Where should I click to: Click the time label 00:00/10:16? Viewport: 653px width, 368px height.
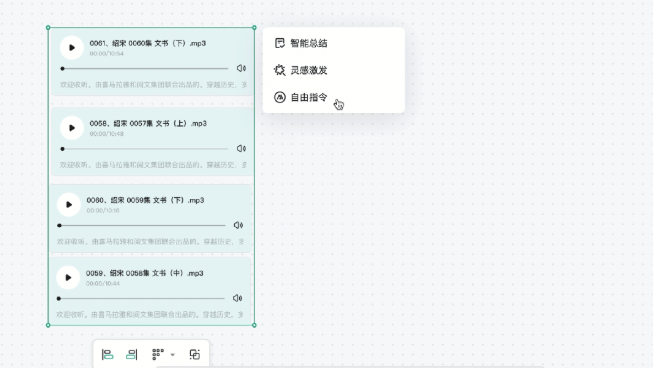[x=103, y=211]
